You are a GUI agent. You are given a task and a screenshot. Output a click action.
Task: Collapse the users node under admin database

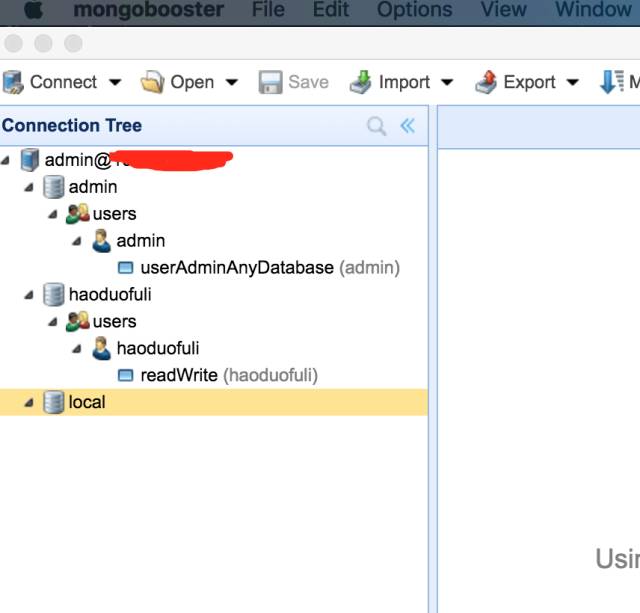coord(53,214)
